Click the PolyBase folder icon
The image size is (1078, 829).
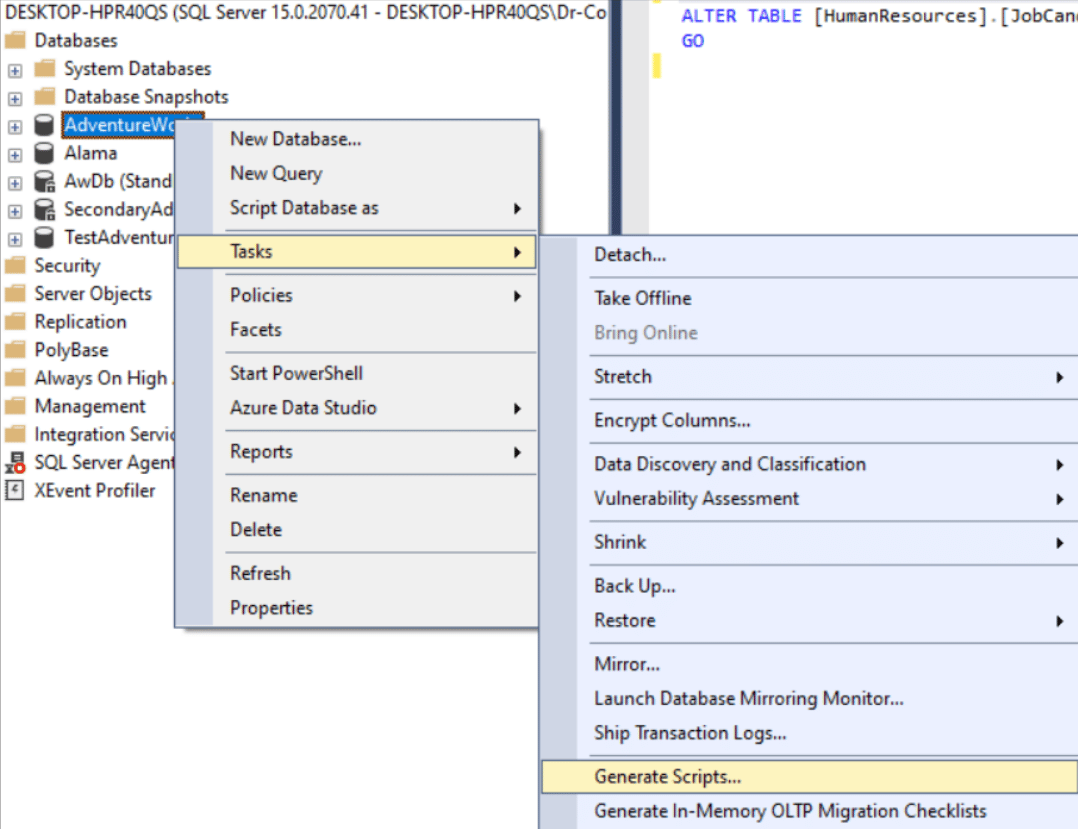[15, 350]
